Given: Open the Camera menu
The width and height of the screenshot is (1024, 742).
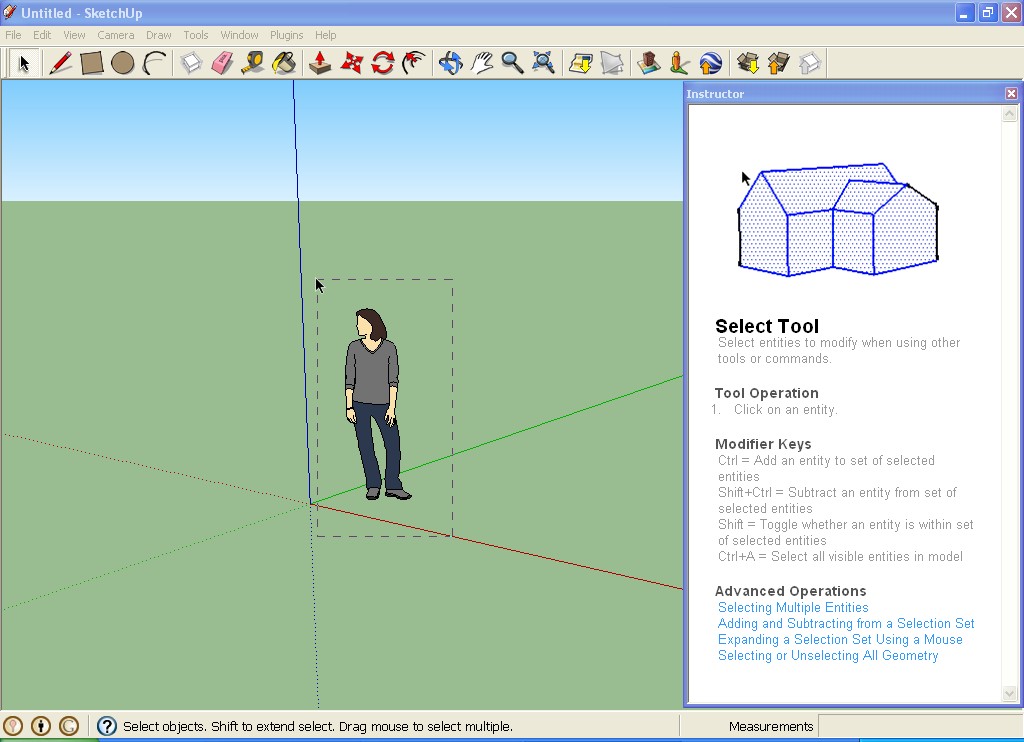Looking at the screenshot, I should tap(116, 34).
